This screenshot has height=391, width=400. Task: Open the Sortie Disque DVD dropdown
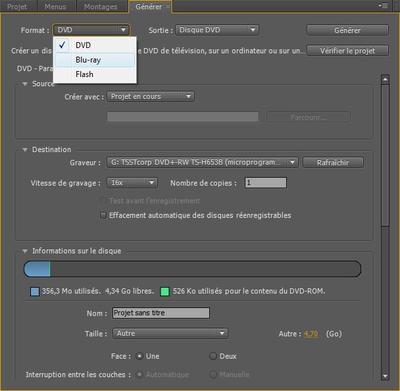point(217,30)
